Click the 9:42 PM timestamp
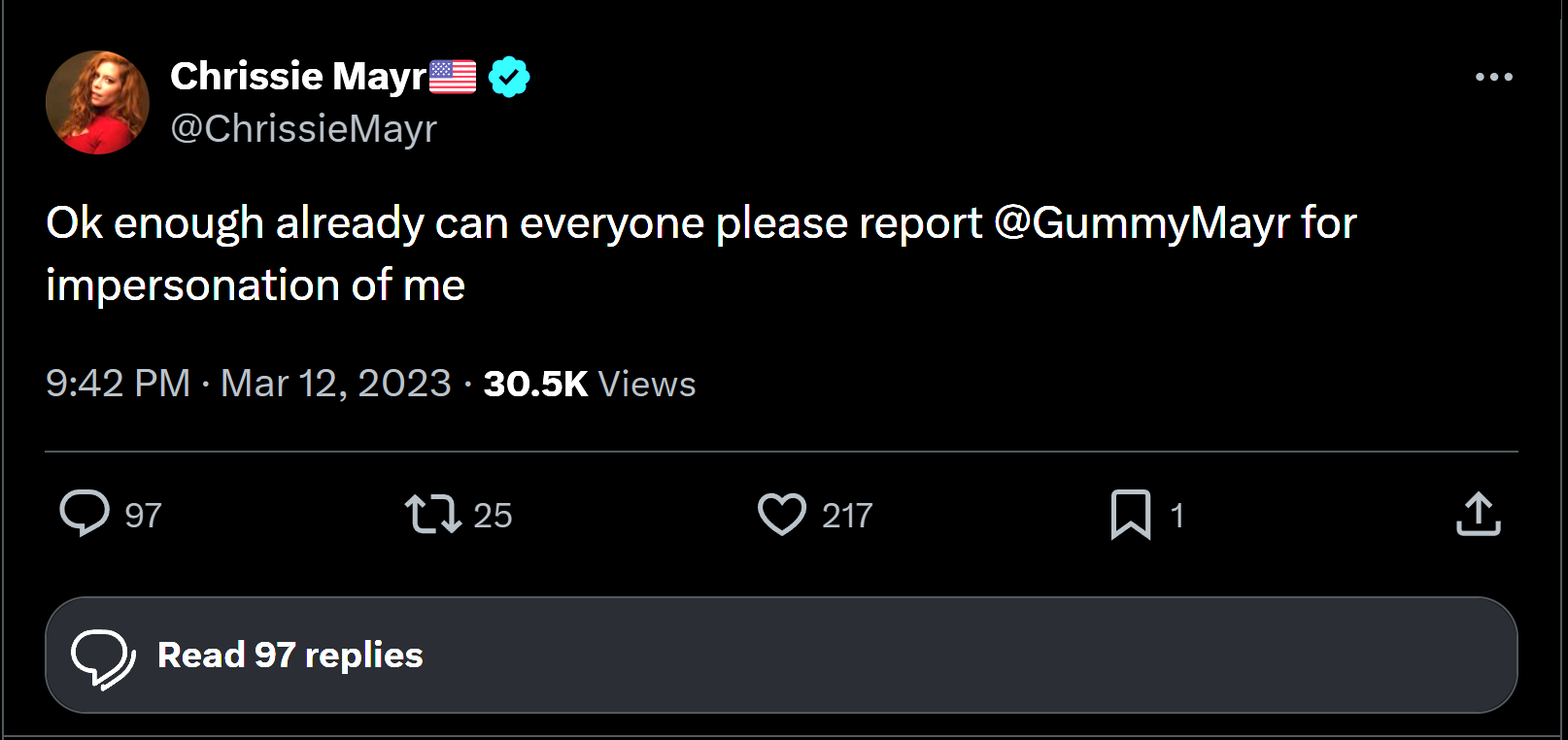1568x740 pixels. pos(118,384)
